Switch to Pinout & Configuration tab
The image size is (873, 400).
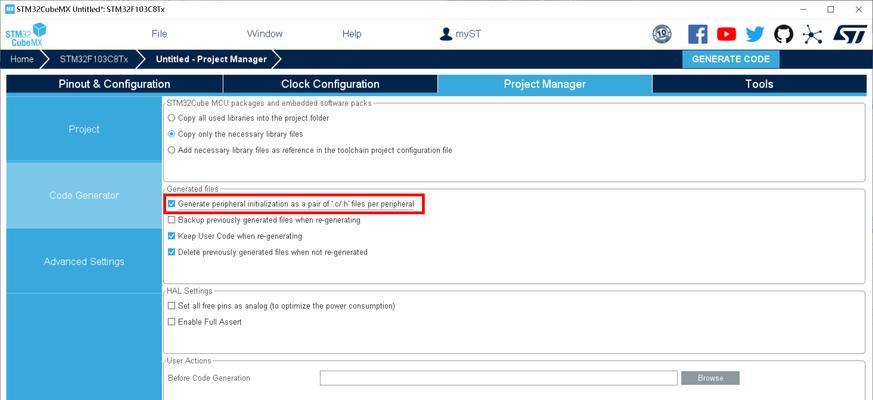pyautogui.click(x=114, y=84)
